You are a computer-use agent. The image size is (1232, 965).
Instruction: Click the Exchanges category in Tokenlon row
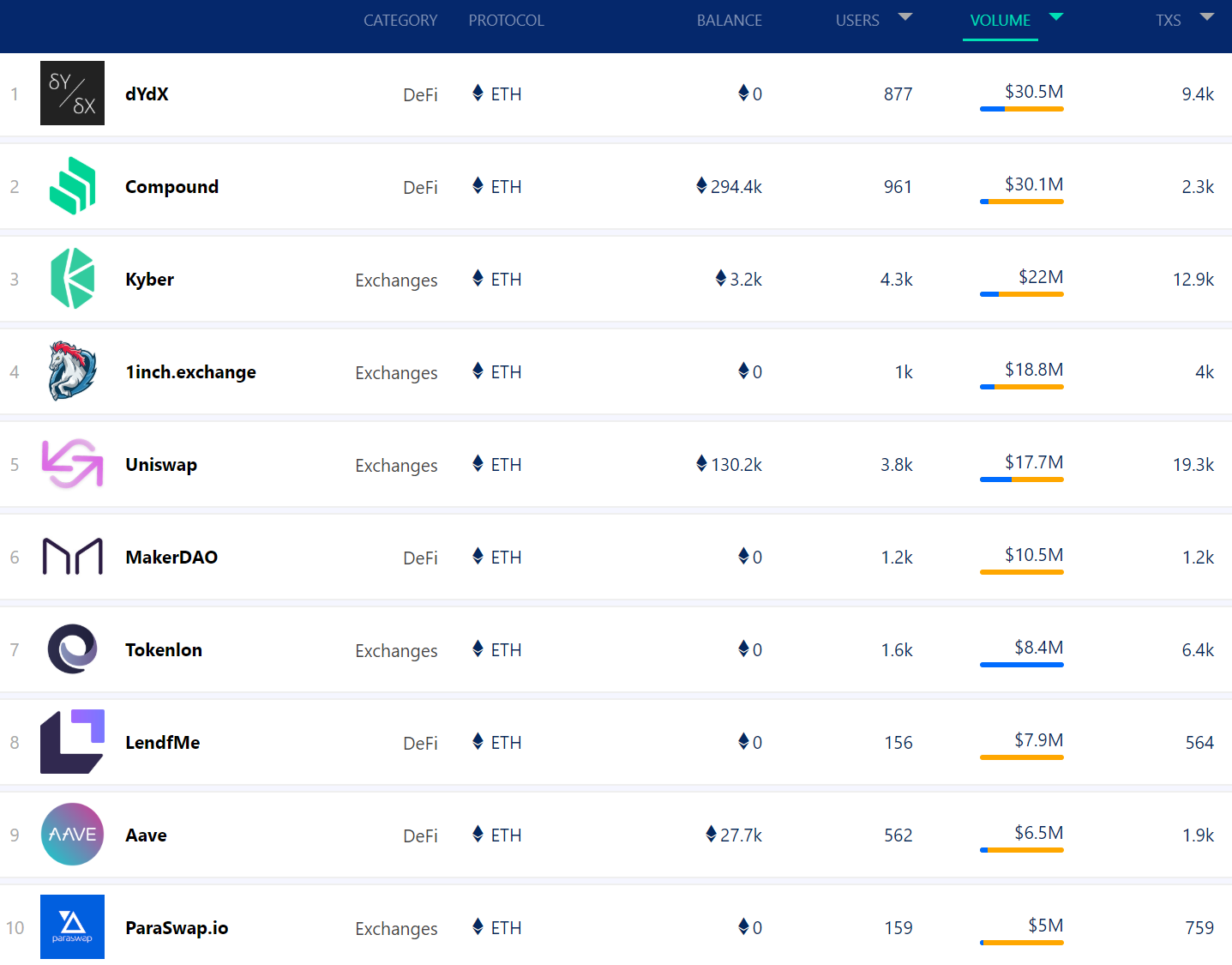tap(396, 650)
